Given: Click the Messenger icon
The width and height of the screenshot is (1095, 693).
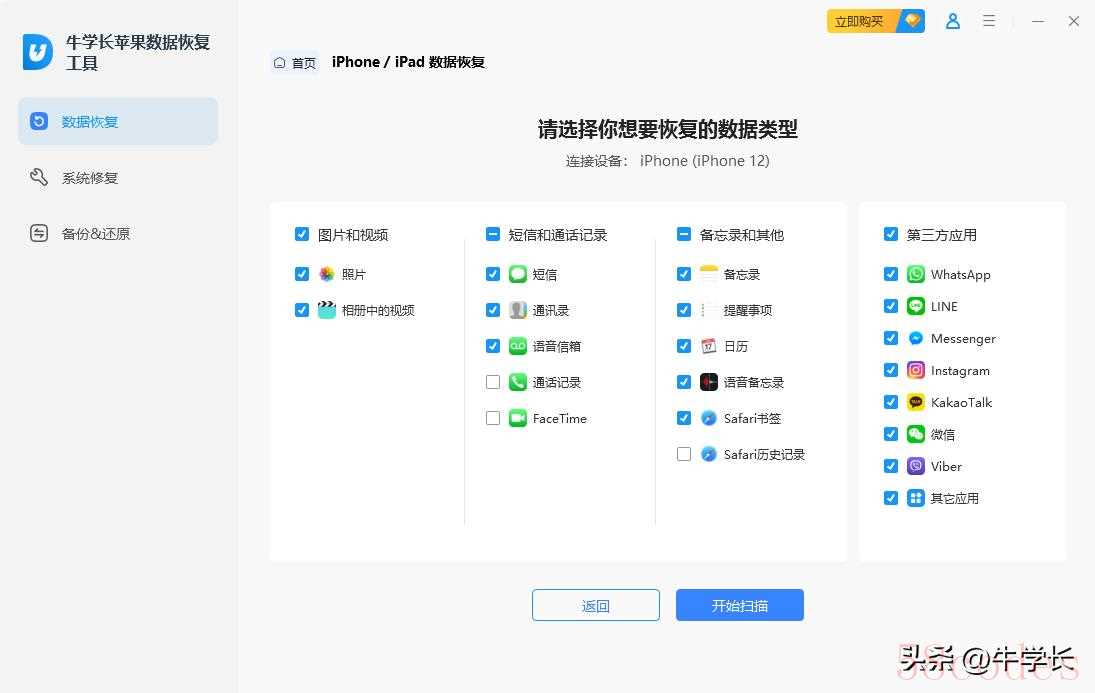Looking at the screenshot, I should [x=916, y=338].
